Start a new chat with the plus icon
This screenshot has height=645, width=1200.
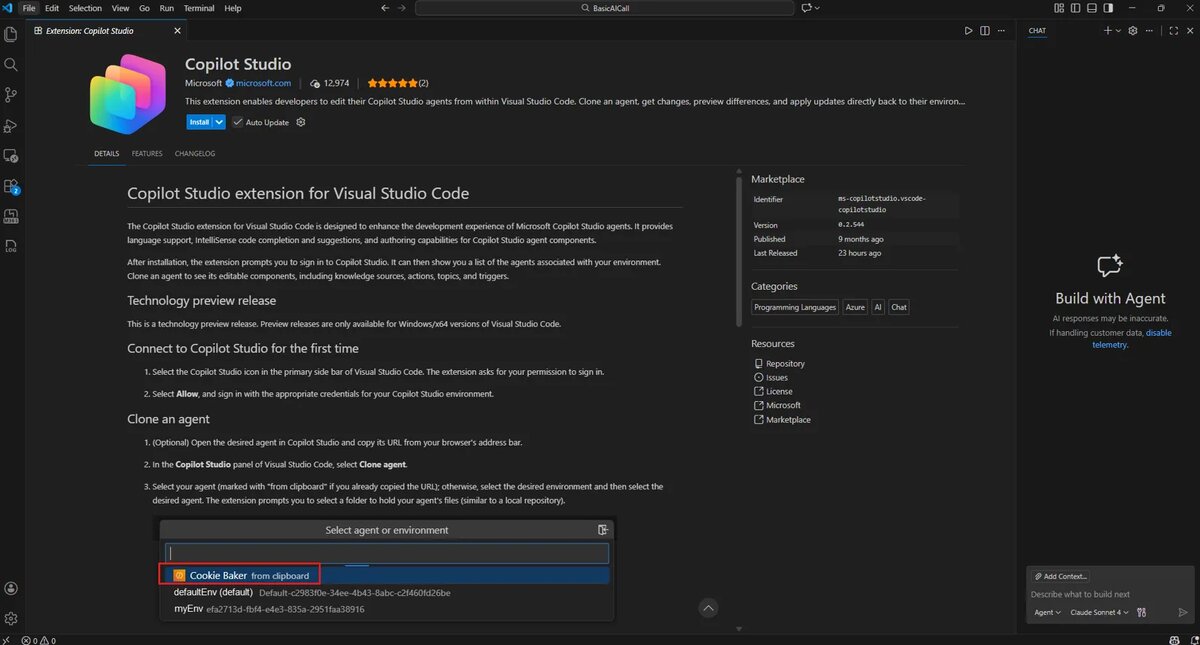(1106, 30)
